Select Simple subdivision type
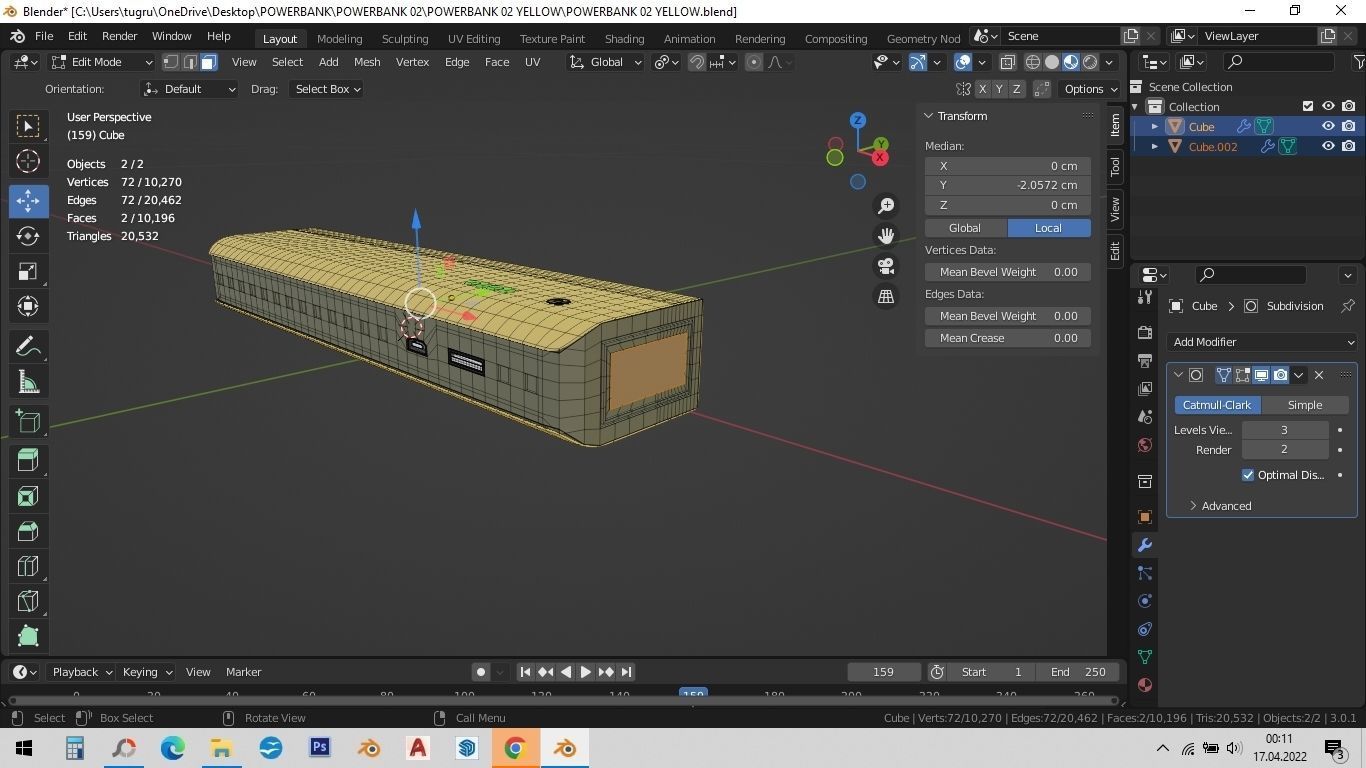Screen dimensions: 1366x768 tap(1305, 405)
